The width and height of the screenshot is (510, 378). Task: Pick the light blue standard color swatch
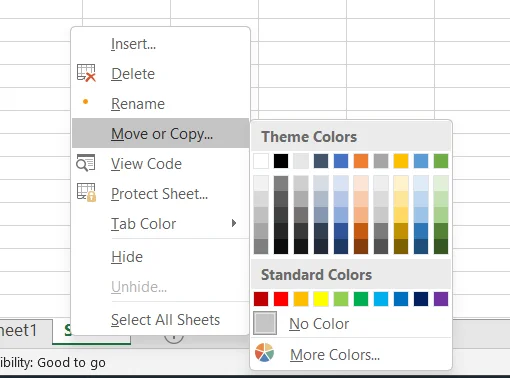(381, 299)
